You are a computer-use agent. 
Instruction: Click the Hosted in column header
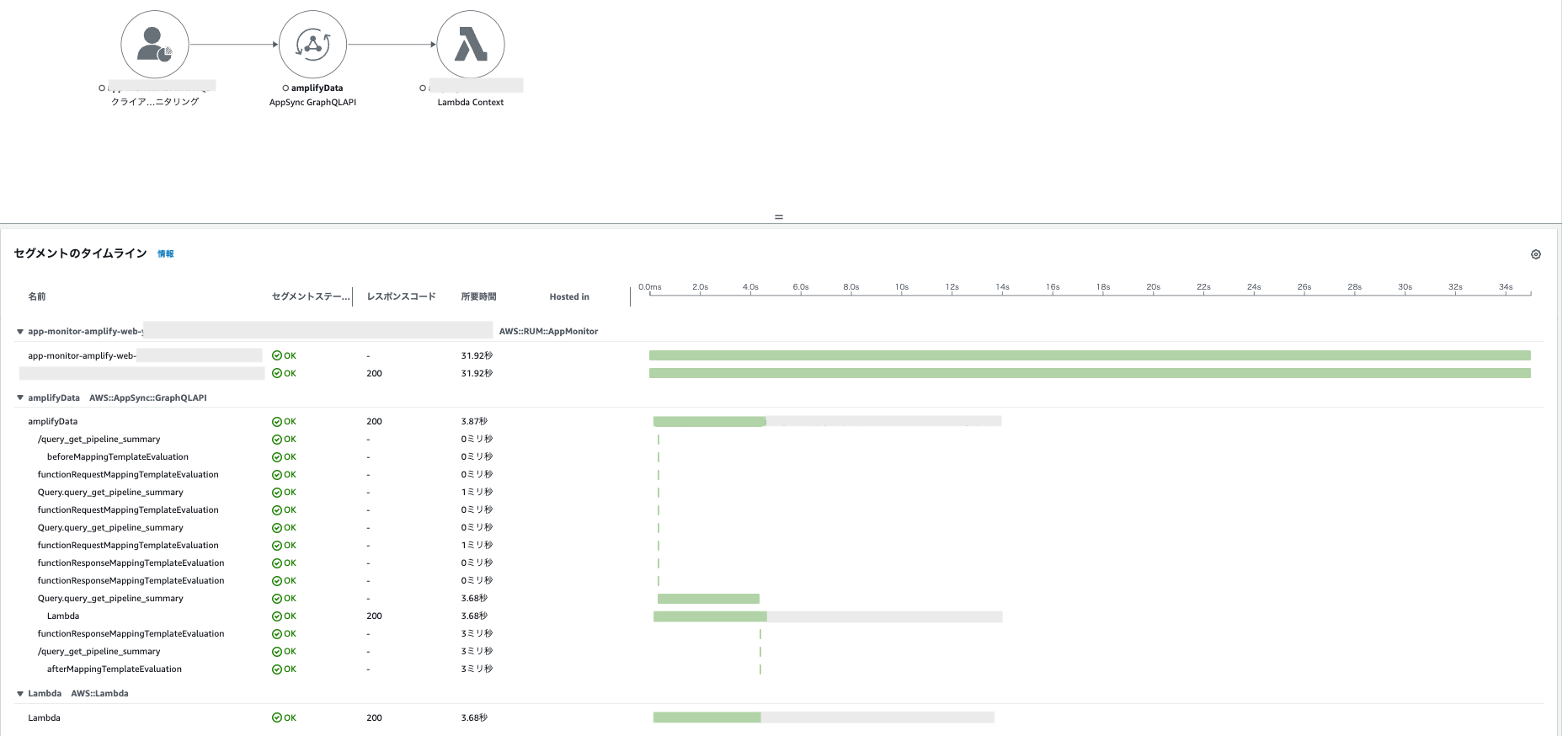pyautogui.click(x=569, y=296)
